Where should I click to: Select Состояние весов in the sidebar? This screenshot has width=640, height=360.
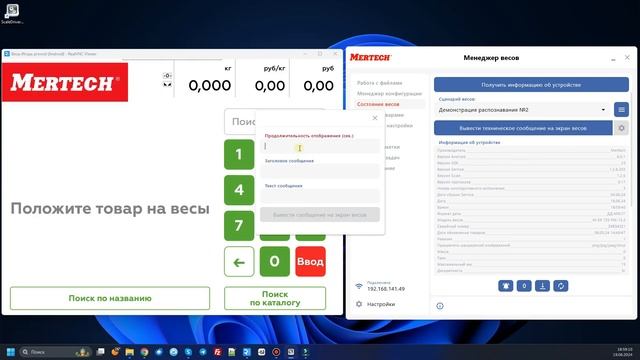(378, 104)
